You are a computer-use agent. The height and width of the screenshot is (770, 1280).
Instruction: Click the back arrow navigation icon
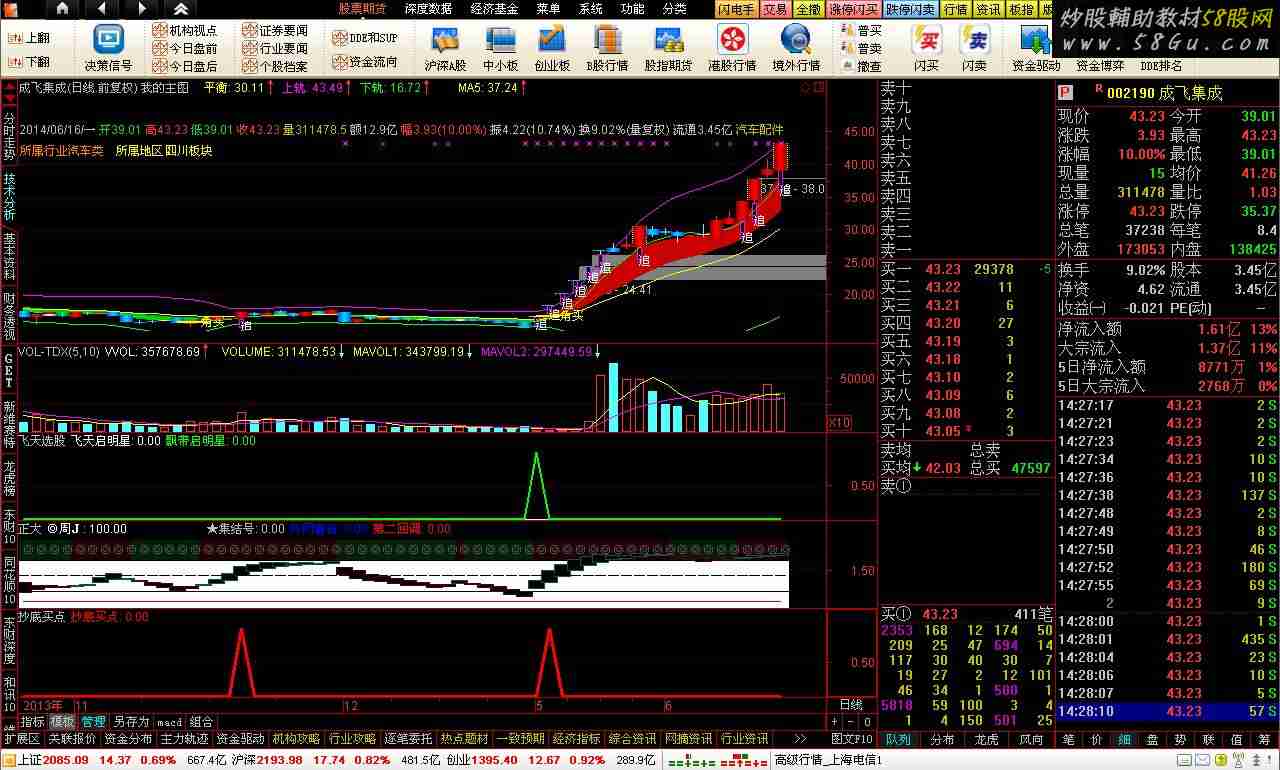103,9
